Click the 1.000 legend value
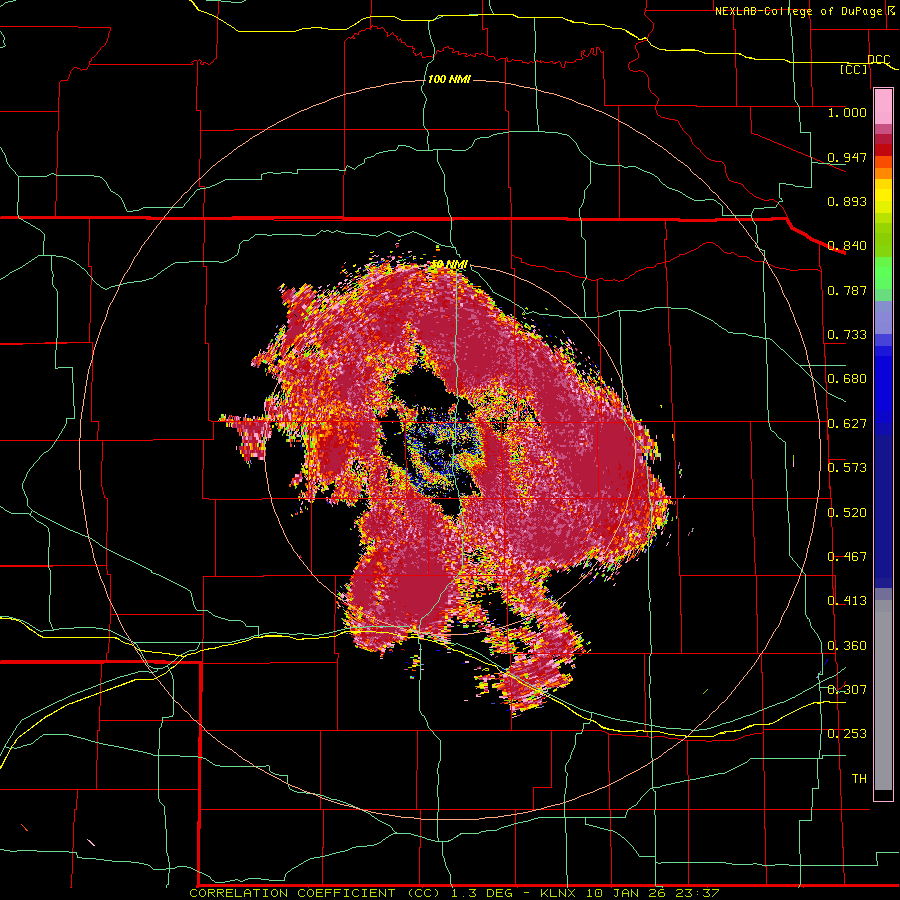Screen dimensions: 900x900 847,112
